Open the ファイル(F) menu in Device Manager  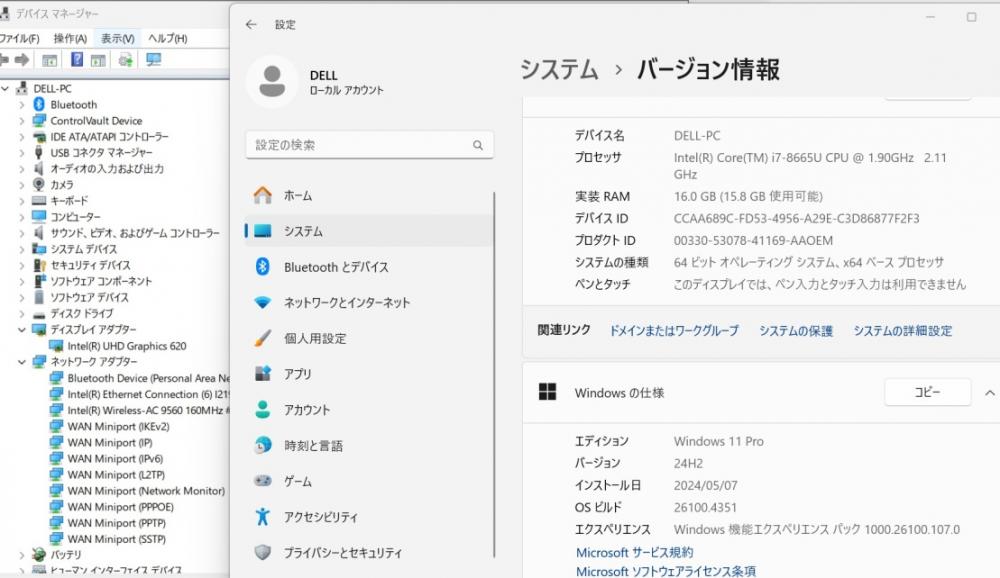click(x=19, y=38)
